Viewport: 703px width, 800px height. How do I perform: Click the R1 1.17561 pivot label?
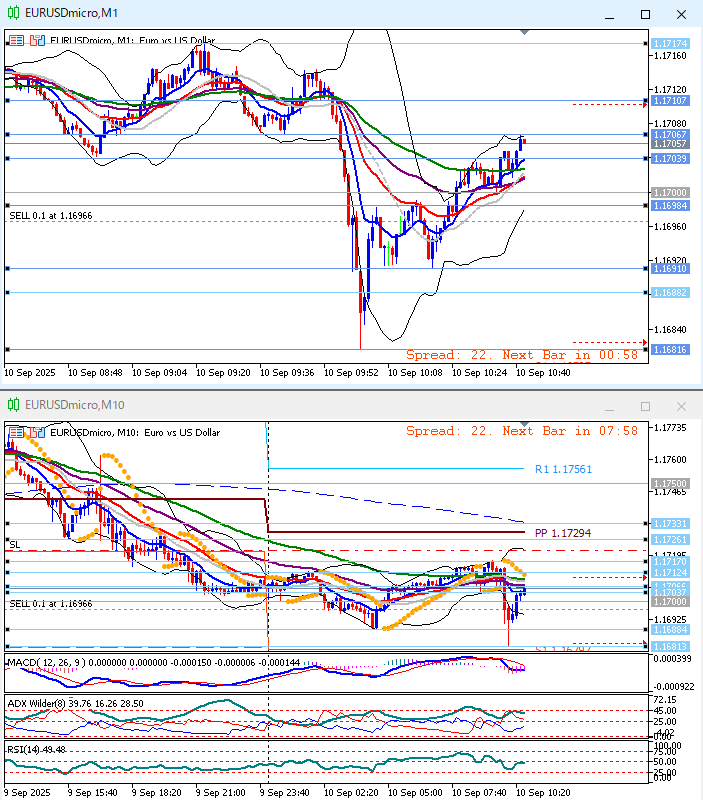[562, 468]
